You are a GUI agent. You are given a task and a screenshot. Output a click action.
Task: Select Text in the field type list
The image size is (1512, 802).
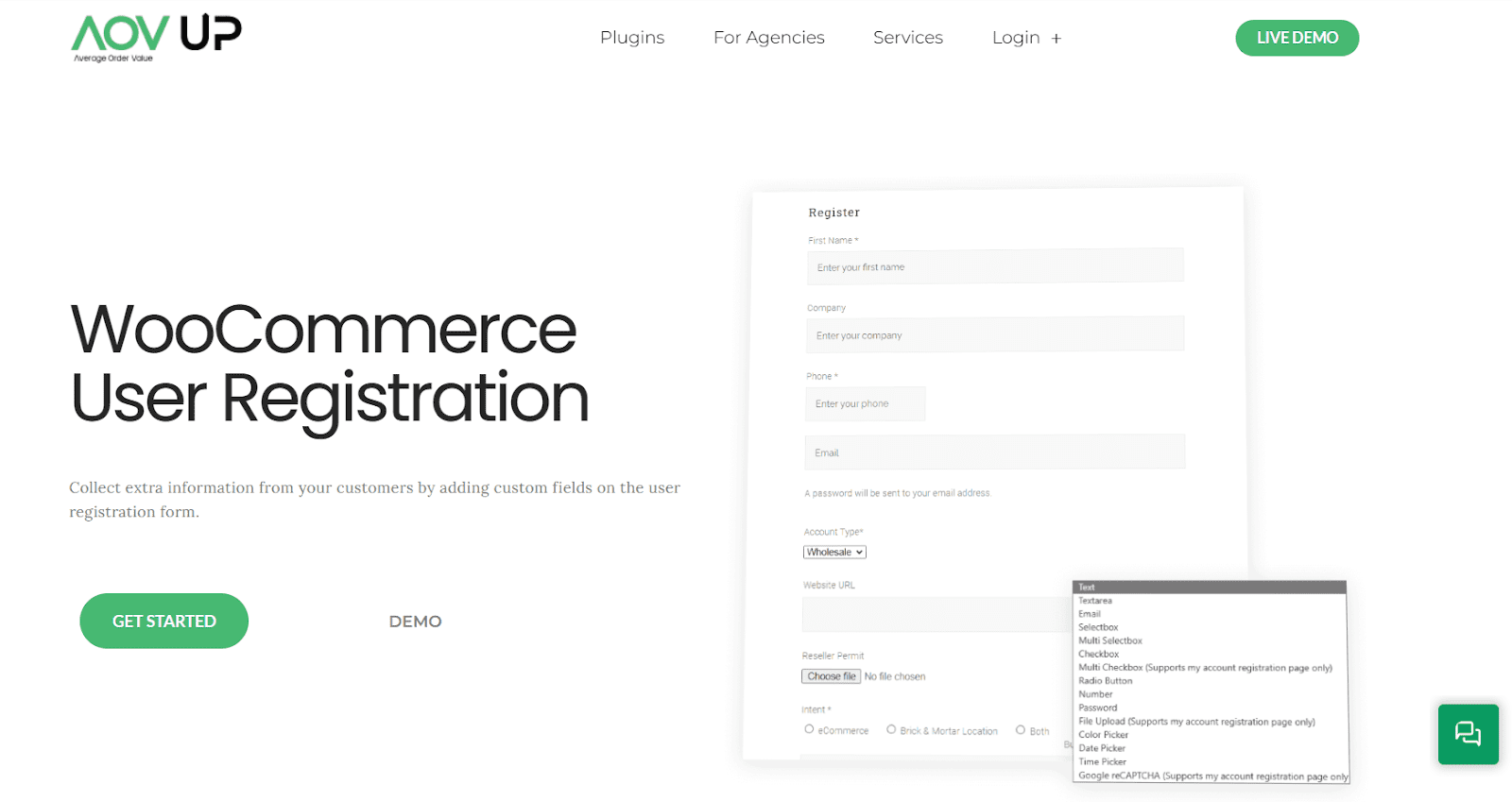(1210, 588)
